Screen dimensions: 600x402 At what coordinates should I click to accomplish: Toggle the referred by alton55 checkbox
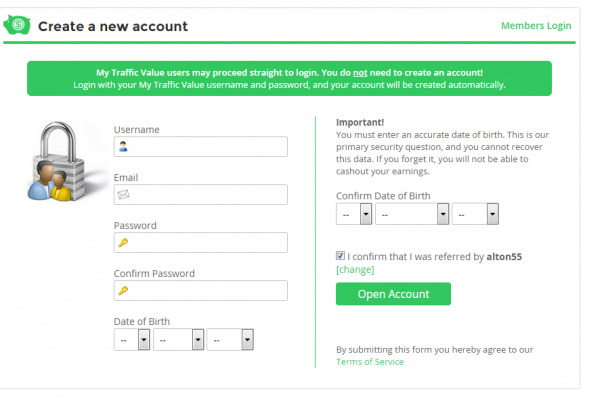point(341,256)
